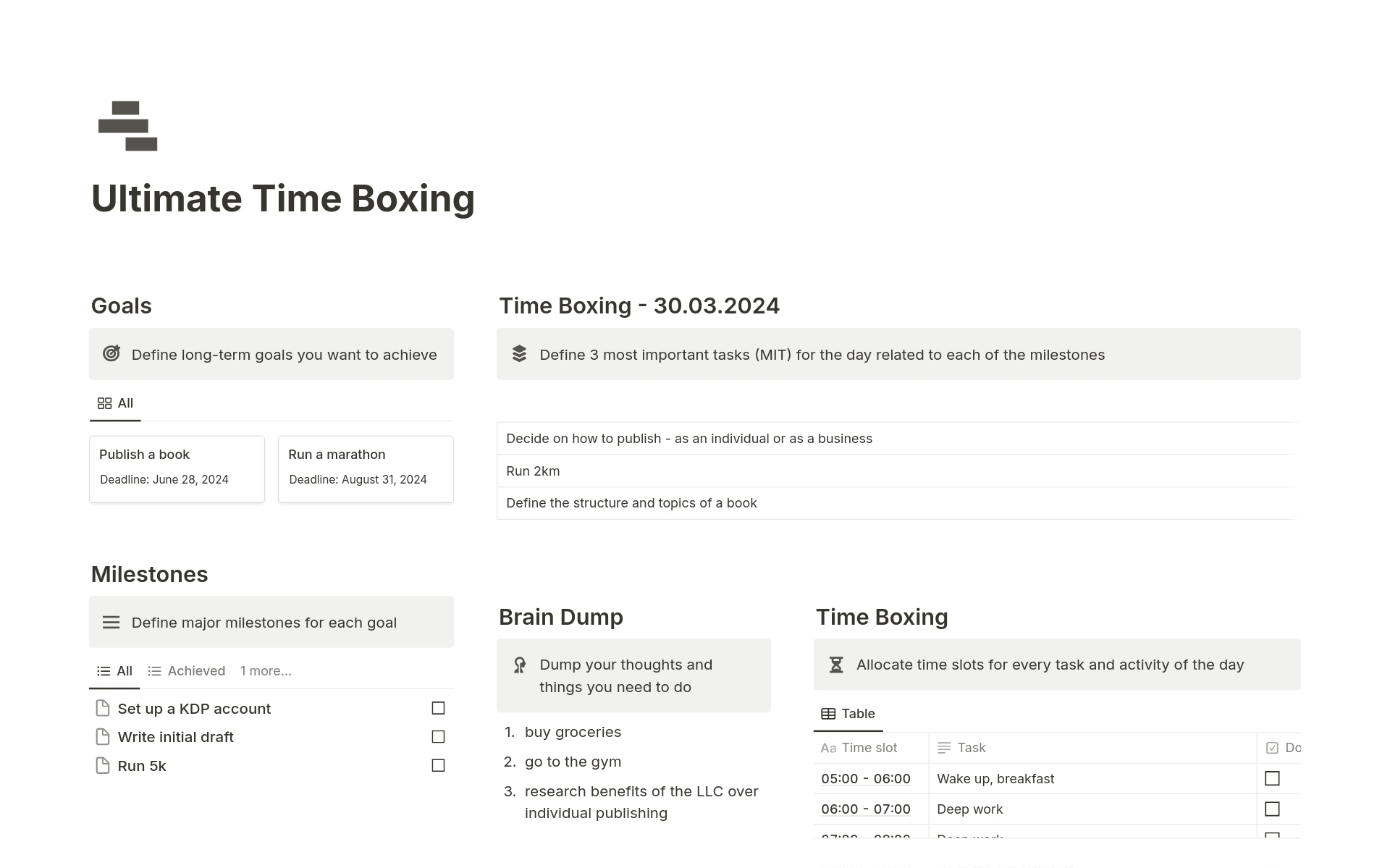
Task: Click the head icon in Brain Dump callout
Action: point(520,665)
